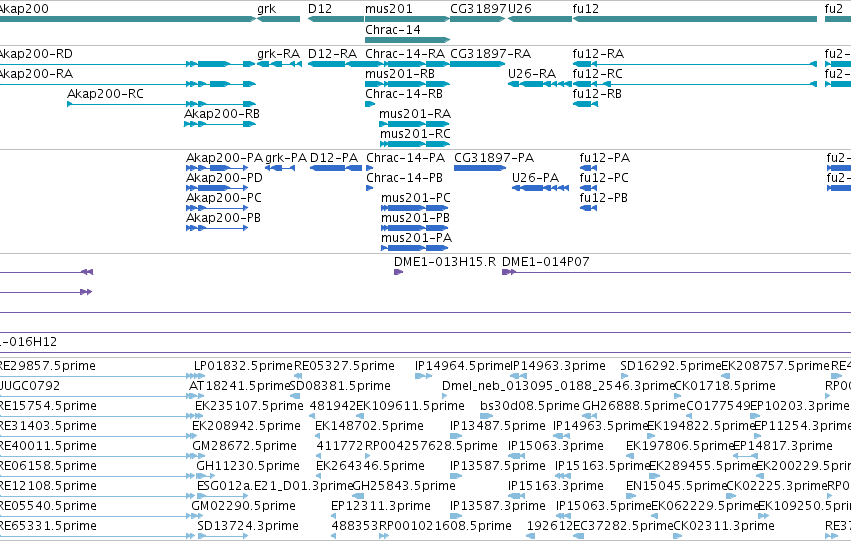Click the mus201 gene label
Viewport: 851px width, 541px height.
(x=389, y=9)
